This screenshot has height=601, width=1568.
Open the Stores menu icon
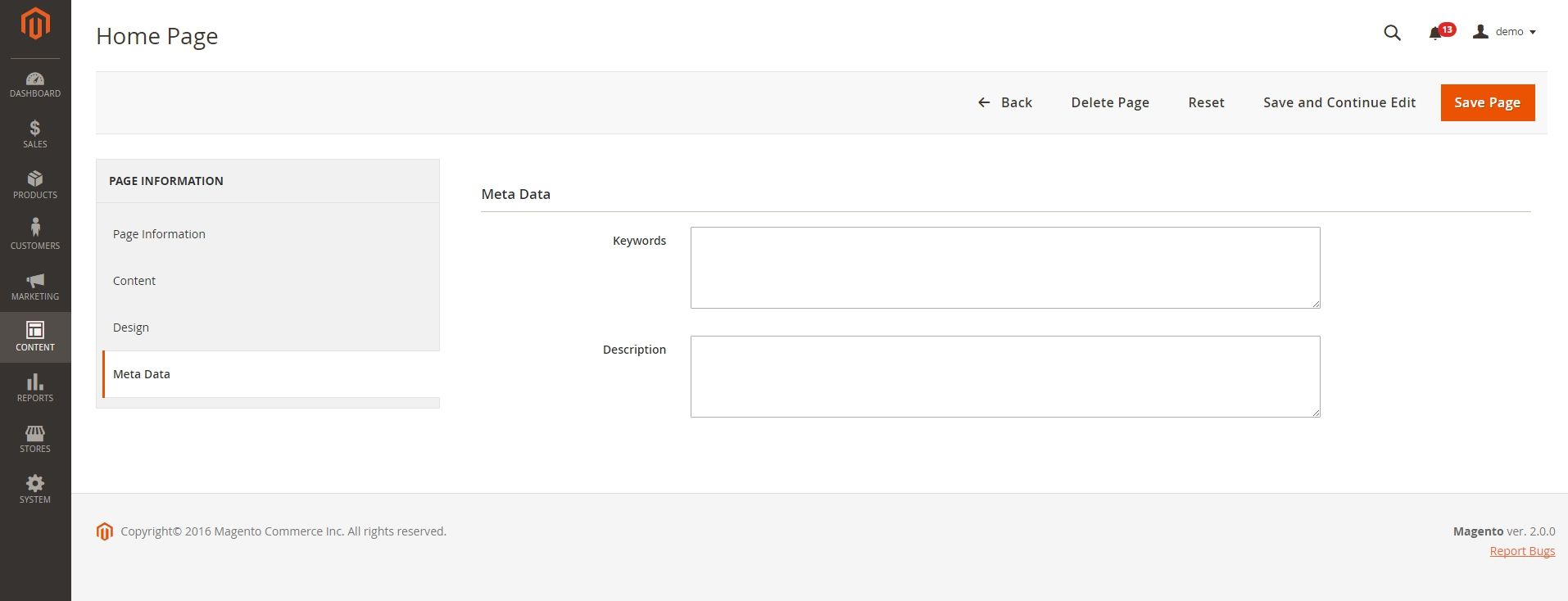(35, 439)
